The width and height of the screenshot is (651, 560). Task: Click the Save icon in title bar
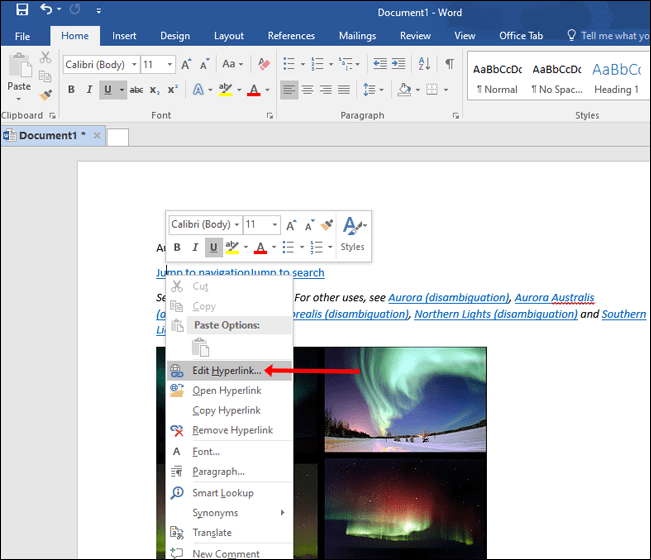pyautogui.click(x=21, y=11)
